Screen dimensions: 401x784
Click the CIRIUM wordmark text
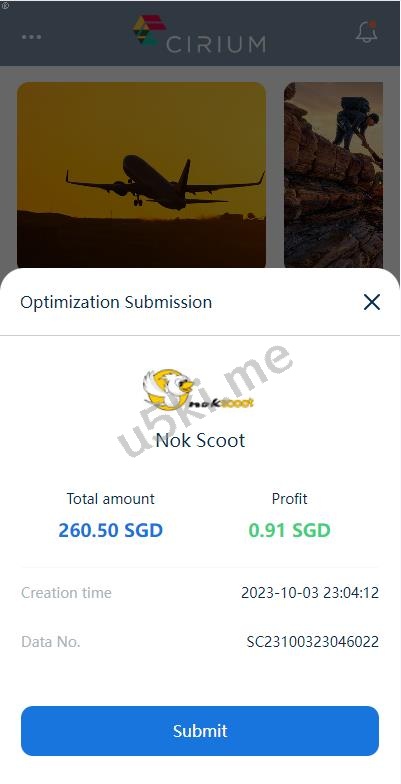[216, 44]
